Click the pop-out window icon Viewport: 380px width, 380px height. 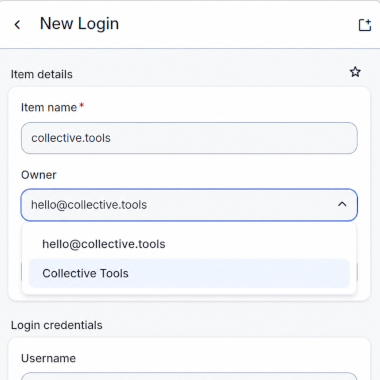coord(365,25)
